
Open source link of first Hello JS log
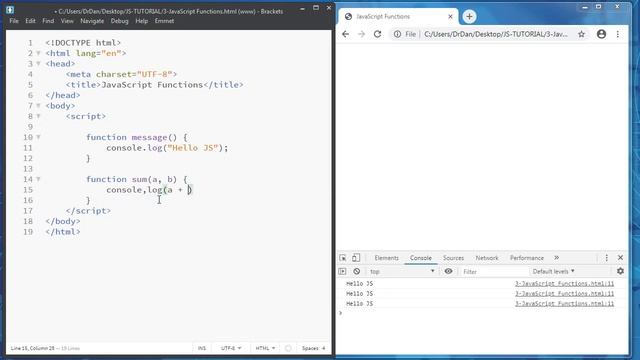(564, 284)
